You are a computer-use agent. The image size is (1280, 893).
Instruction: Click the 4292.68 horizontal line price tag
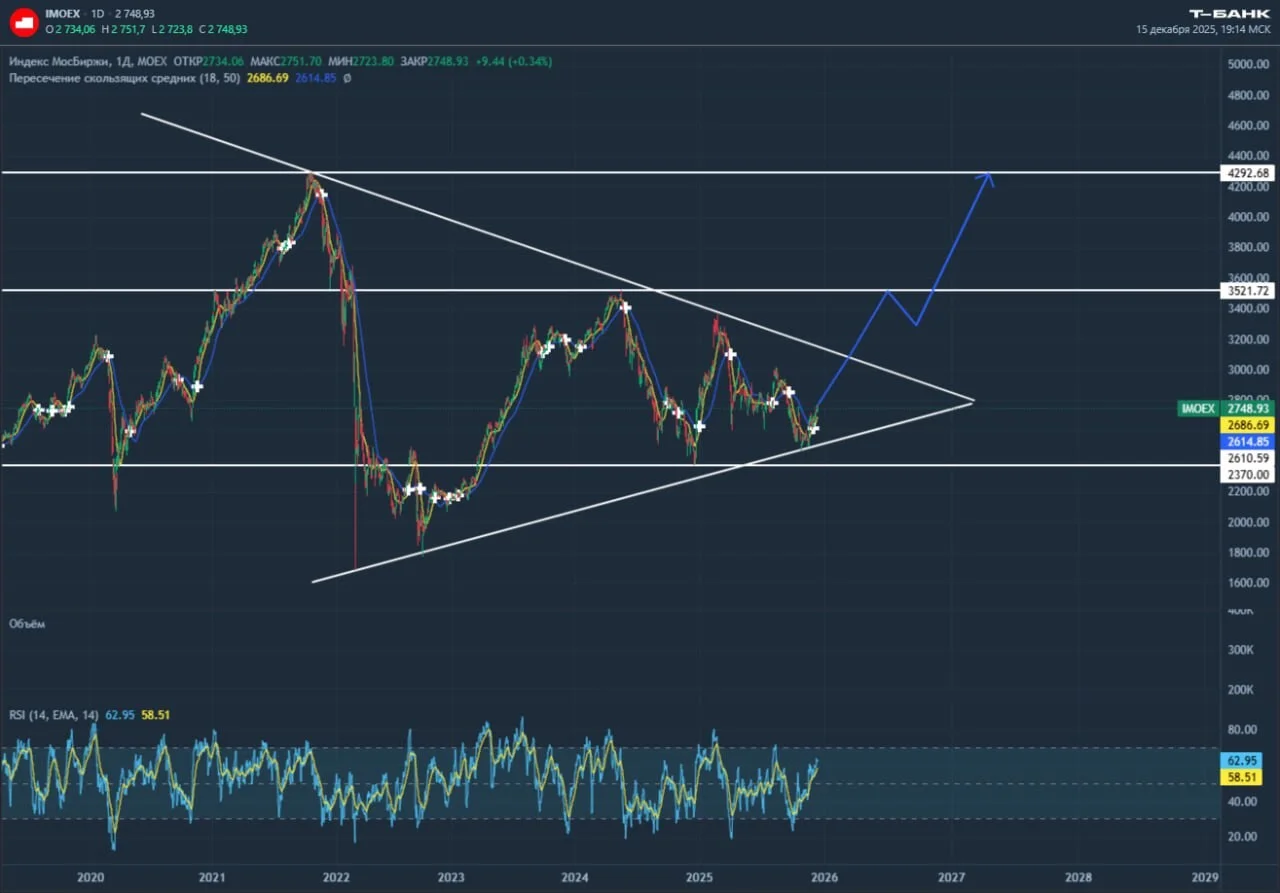point(1247,173)
